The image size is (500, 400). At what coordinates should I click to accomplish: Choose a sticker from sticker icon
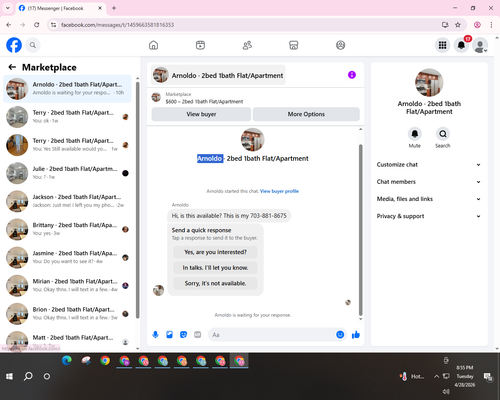coord(183,335)
